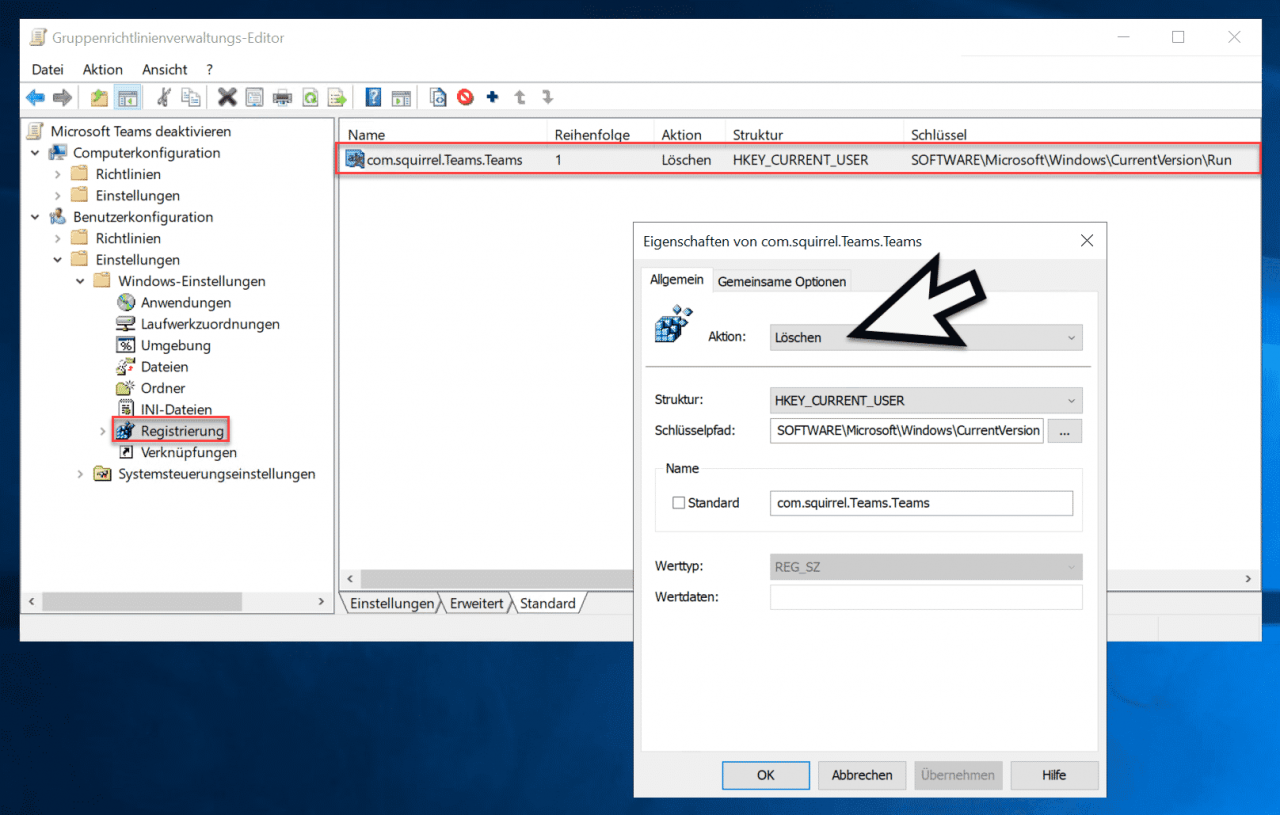The width and height of the screenshot is (1280, 815).
Task: Click the name field com.squirrel.Teams.Teams
Action: [x=921, y=503]
